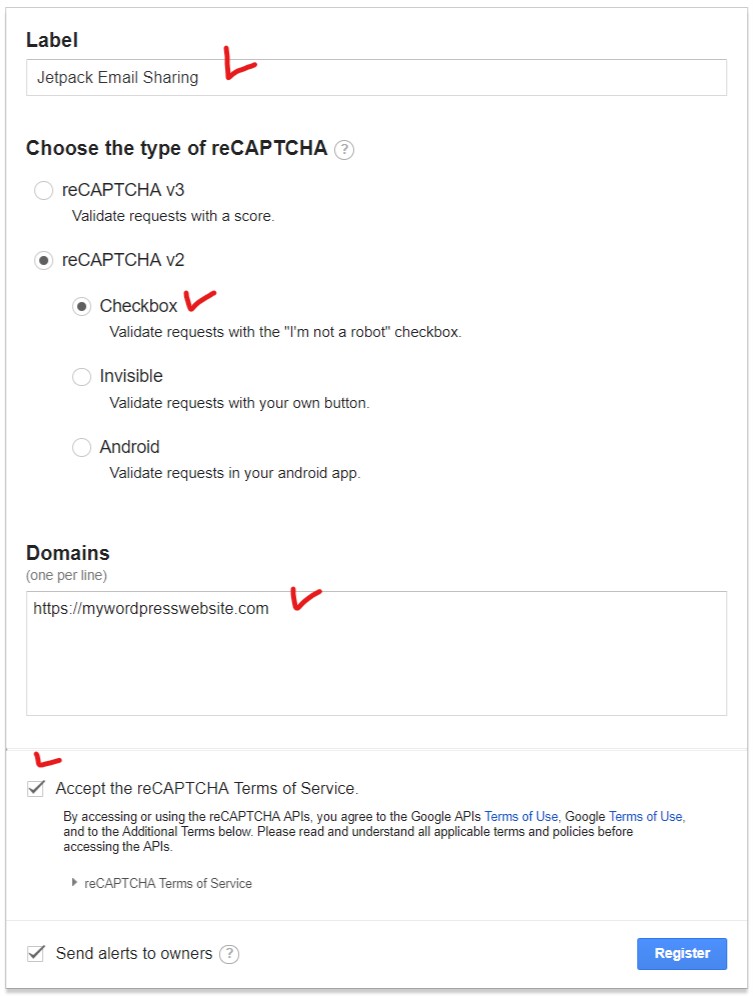Screen dimensions: 753x996
Task: Toggle Send alerts to owners checkbox
Action: (36, 953)
